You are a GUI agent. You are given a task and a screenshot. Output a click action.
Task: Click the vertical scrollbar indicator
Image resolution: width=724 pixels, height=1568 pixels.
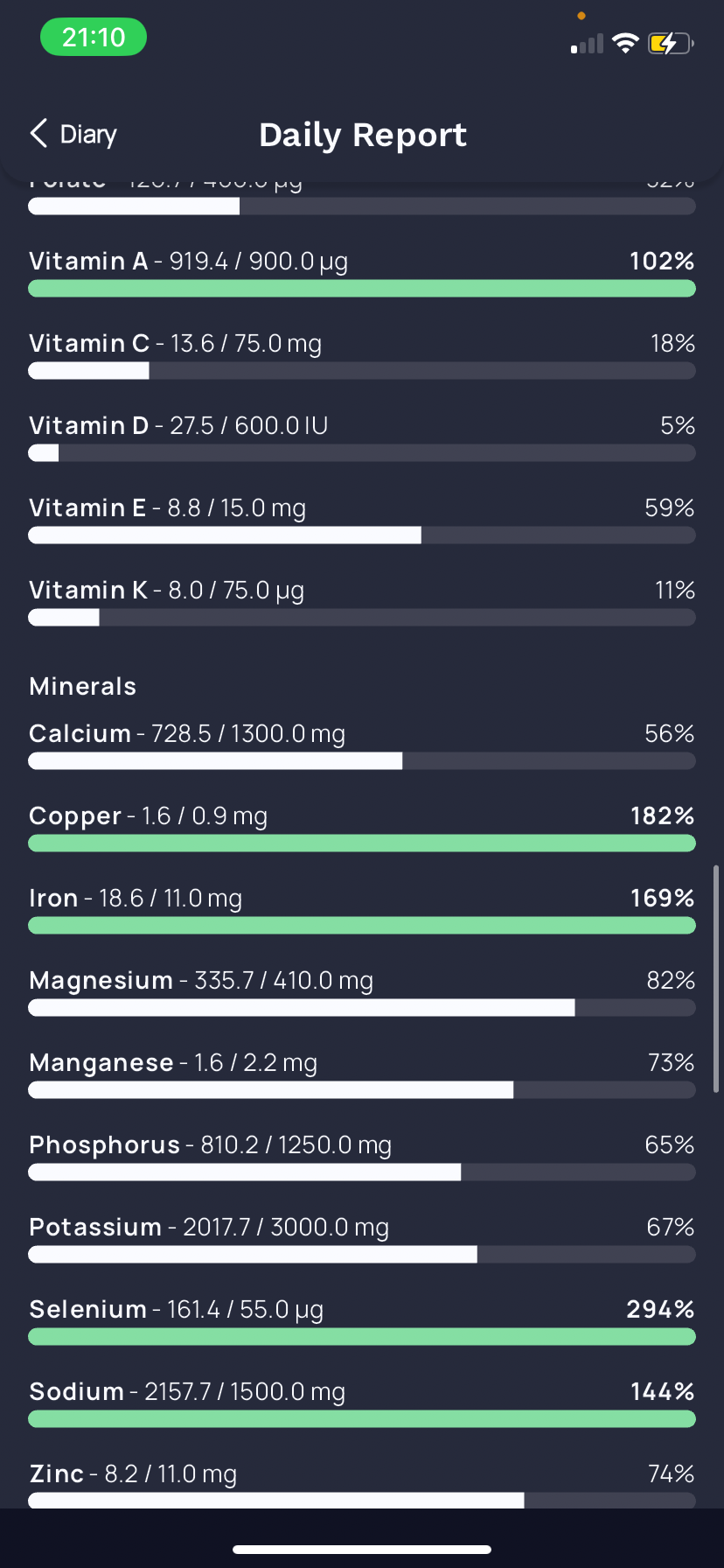pyautogui.click(x=716, y=979)
